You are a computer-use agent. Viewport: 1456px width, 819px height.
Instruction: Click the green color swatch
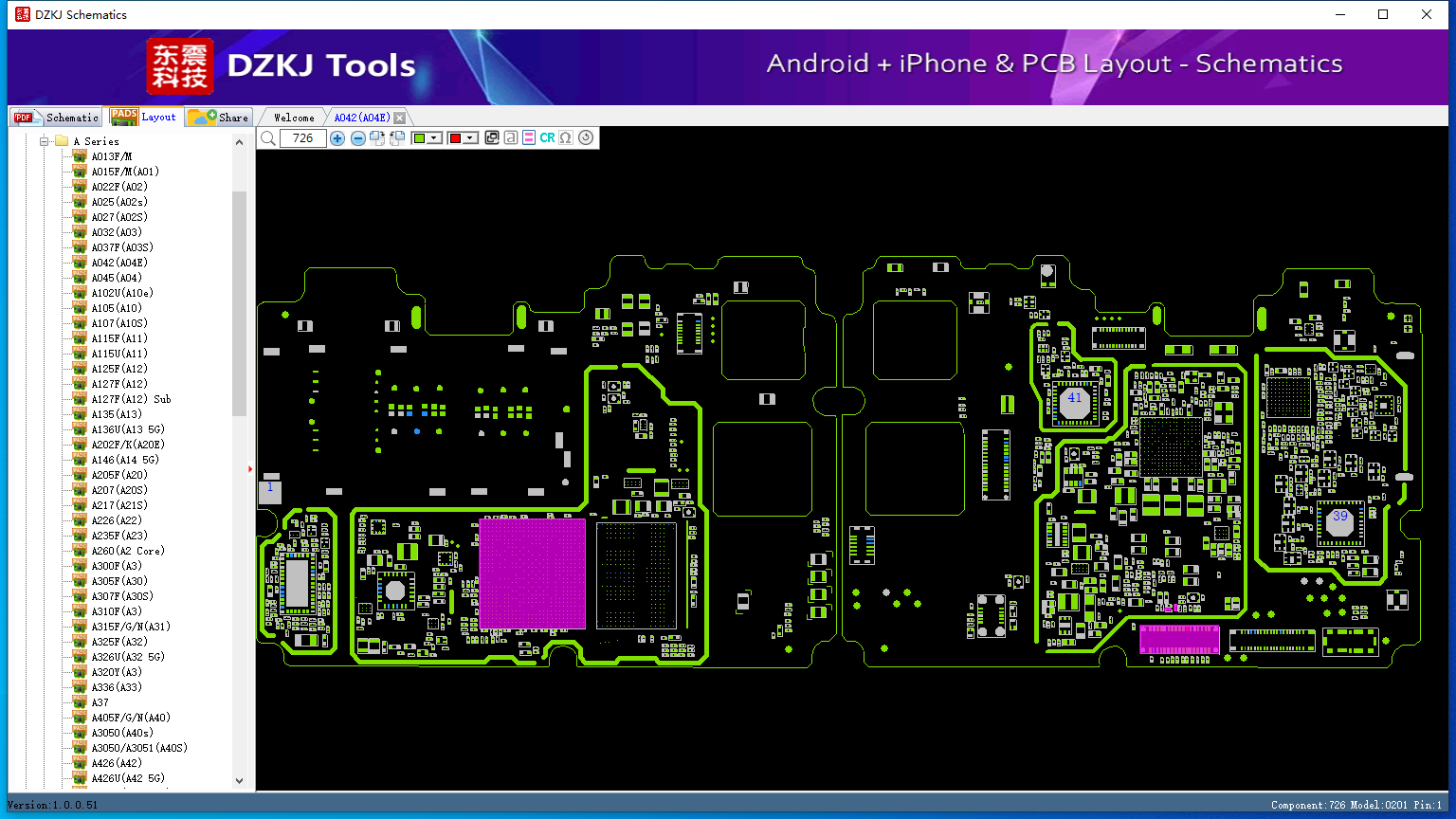[420, 138]
